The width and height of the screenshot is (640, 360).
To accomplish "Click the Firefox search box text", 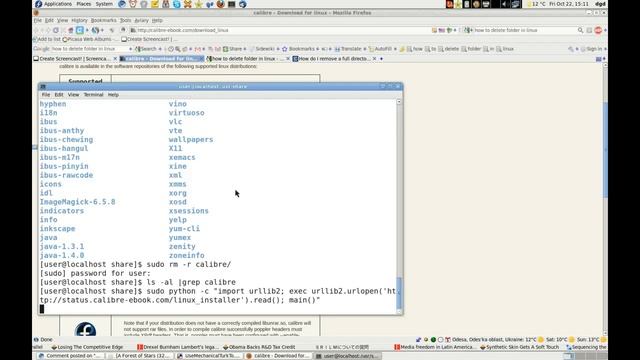I will (505, 30).
